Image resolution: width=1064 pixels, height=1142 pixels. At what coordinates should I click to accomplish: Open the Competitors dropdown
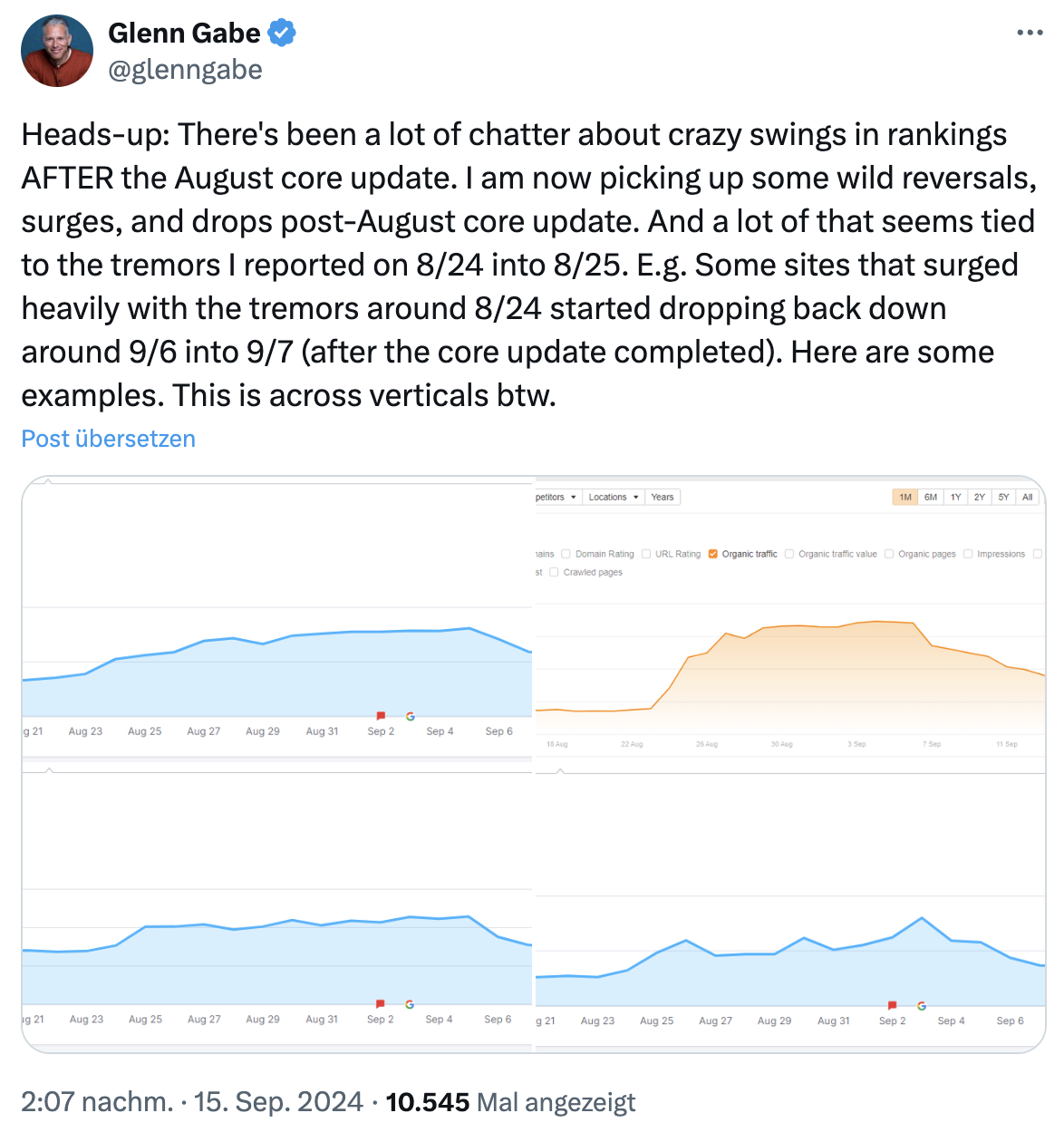[x=556, y=497]
